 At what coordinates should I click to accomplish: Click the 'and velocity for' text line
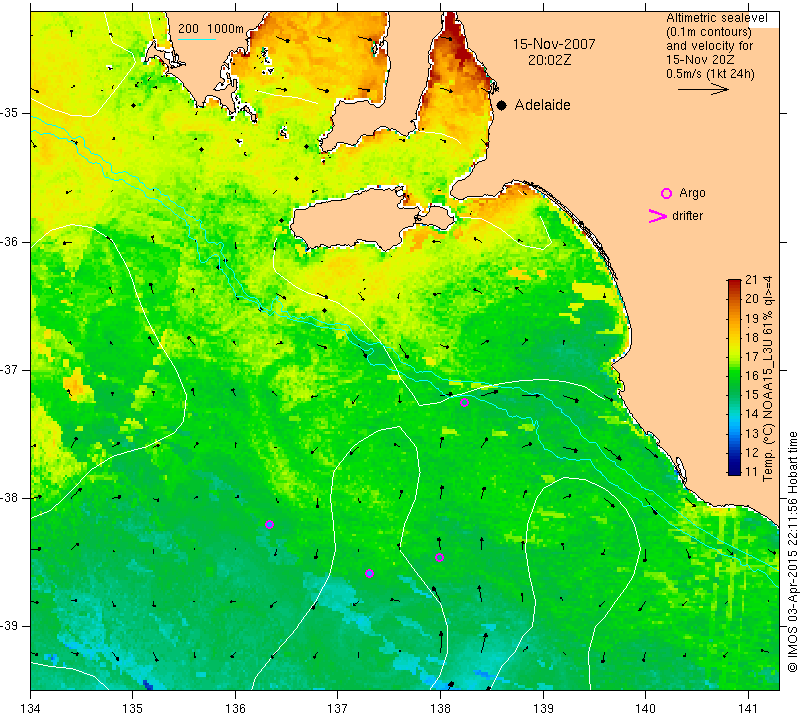click(x=710, y=46)
